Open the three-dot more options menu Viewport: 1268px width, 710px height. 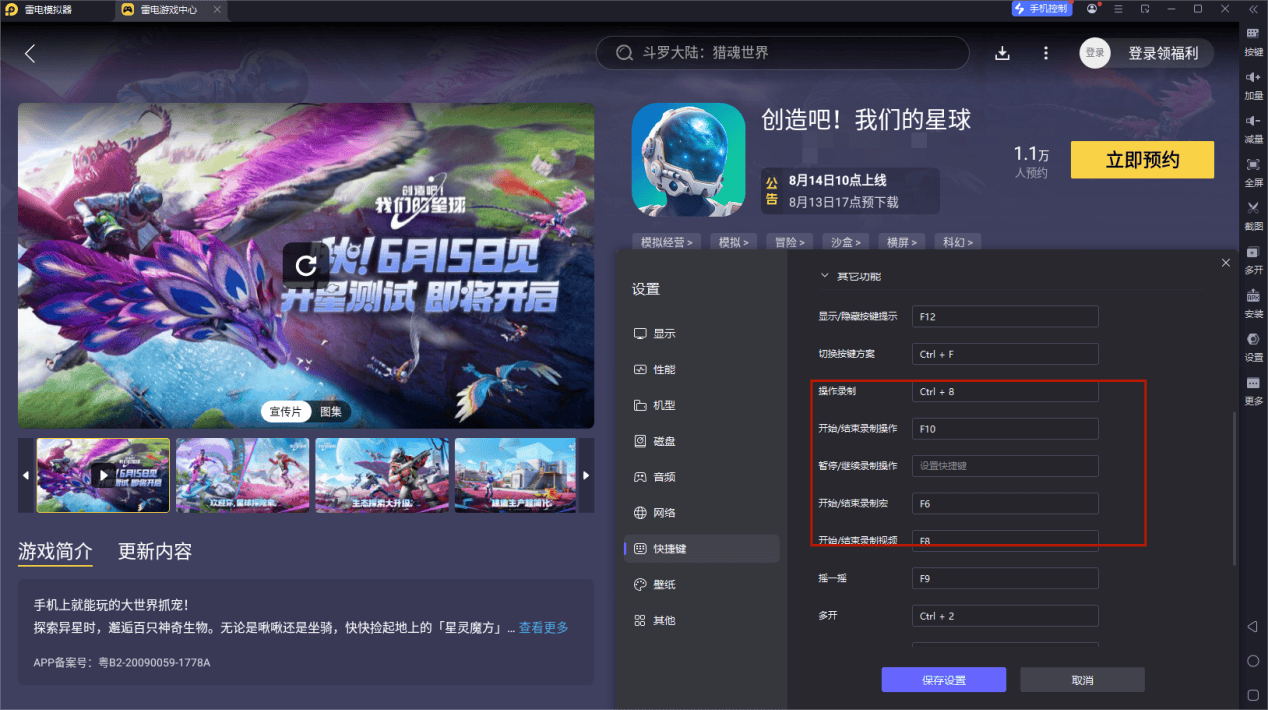click(1046, 53)
